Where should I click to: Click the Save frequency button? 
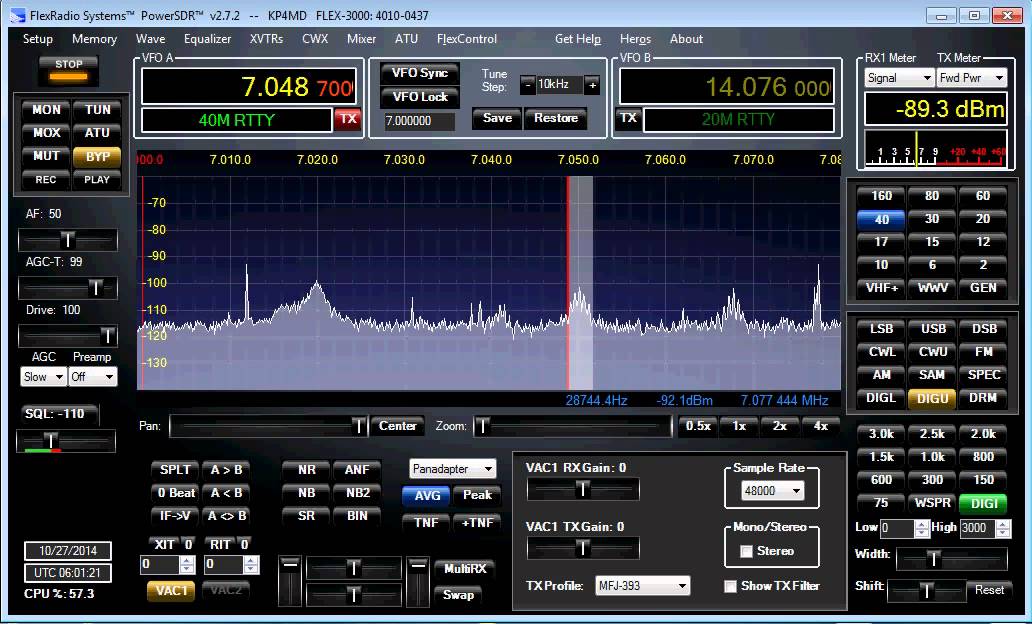click(497, 118)
